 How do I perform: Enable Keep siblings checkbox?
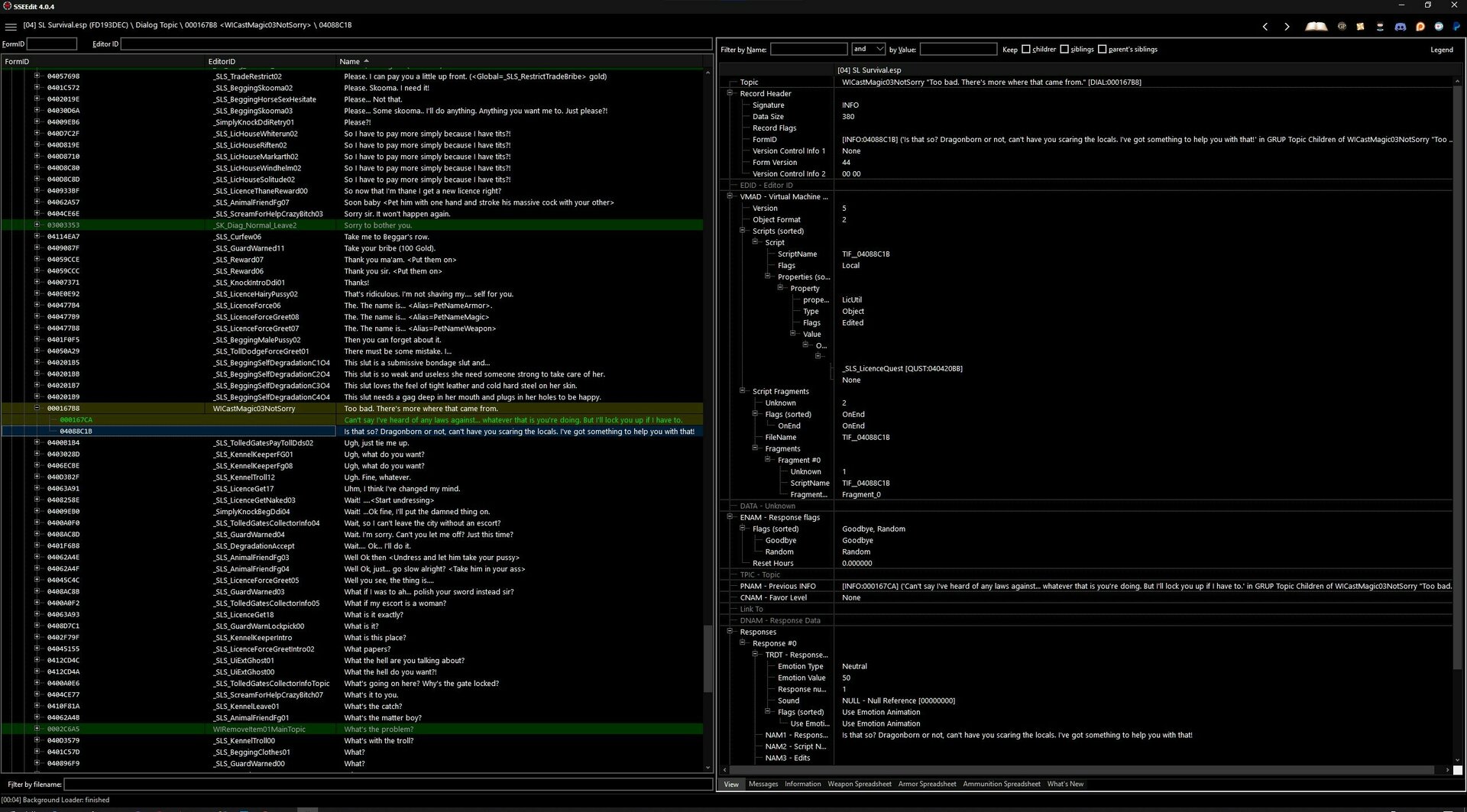tap(1064, 50)
